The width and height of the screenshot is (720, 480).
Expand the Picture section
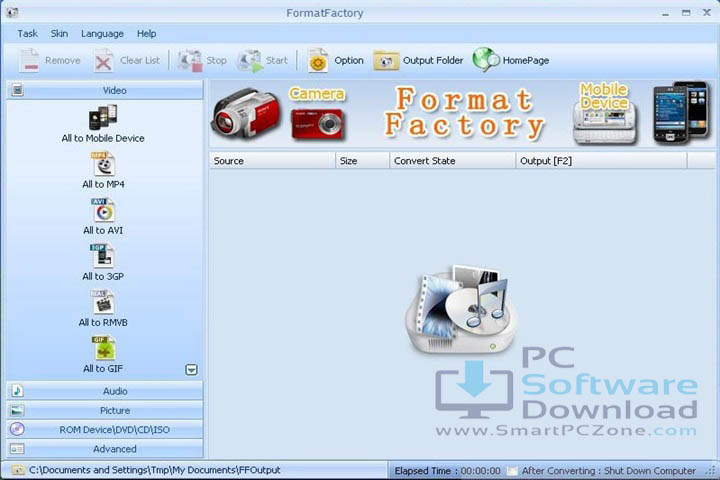(x=105, y=410)
